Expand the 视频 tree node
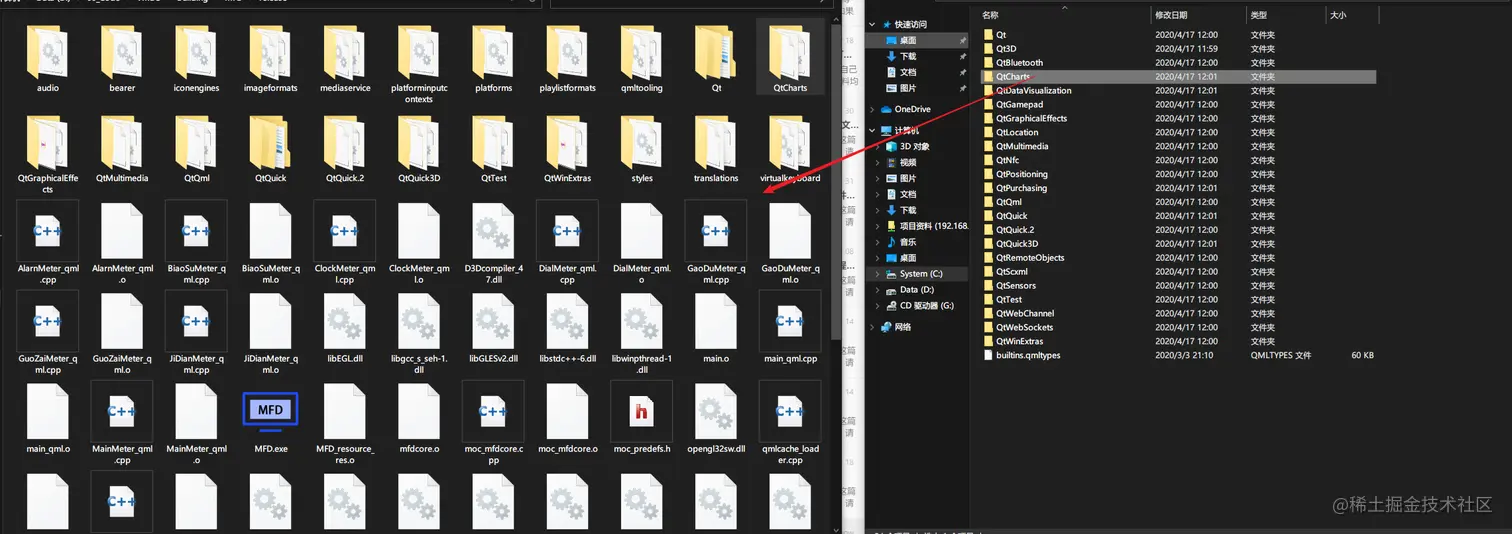Screen dimensions: 1512x534 pos(879,162)
